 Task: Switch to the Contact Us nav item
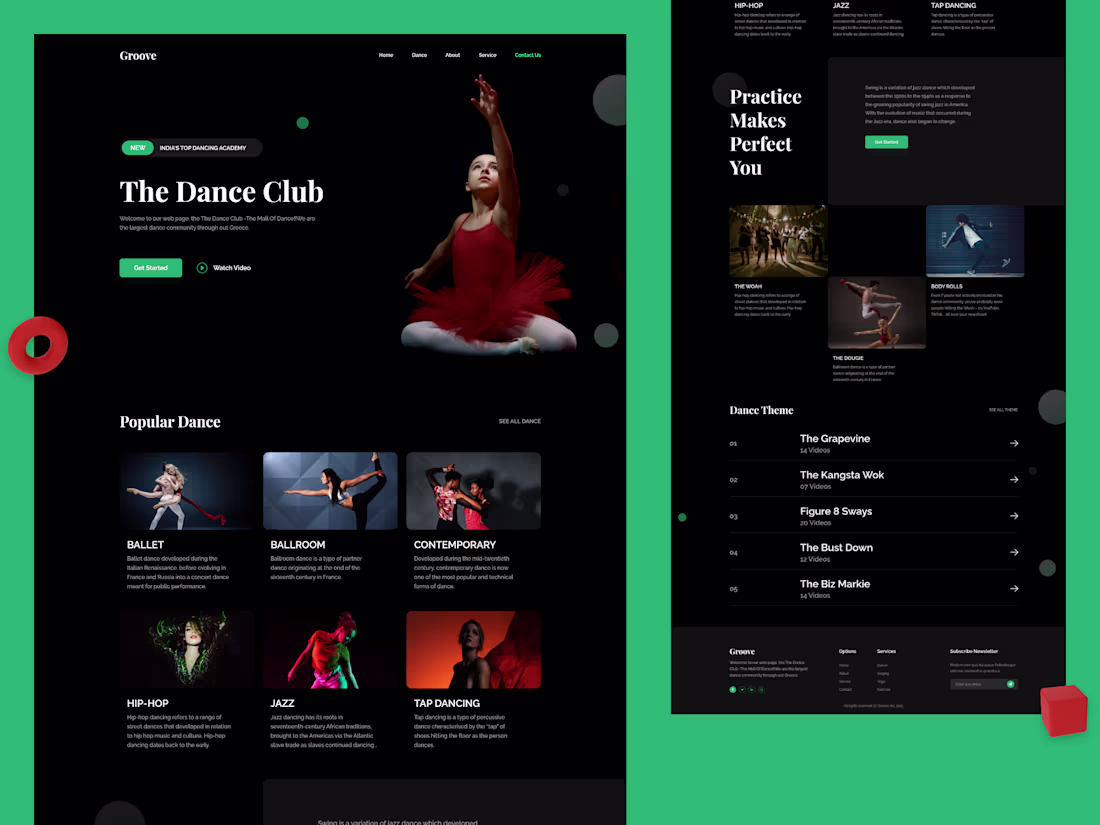click(527, 55)
